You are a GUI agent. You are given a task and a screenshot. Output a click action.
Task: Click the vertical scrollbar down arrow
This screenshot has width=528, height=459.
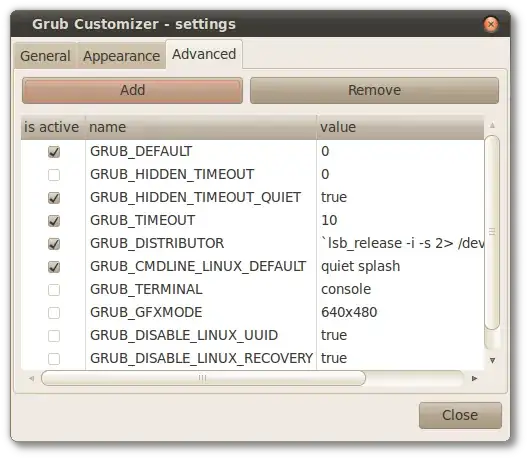tap(492, 360)
